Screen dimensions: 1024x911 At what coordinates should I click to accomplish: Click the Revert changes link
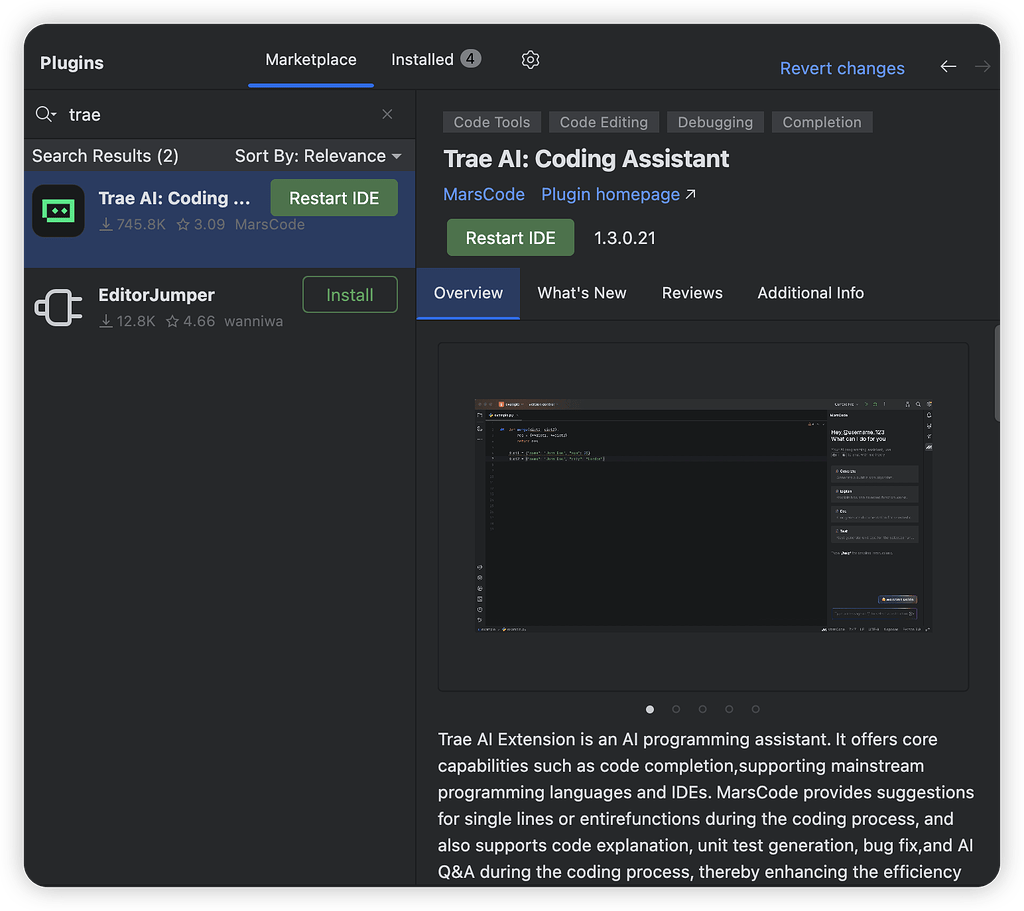pyautogui.click(x=842, y=68)
